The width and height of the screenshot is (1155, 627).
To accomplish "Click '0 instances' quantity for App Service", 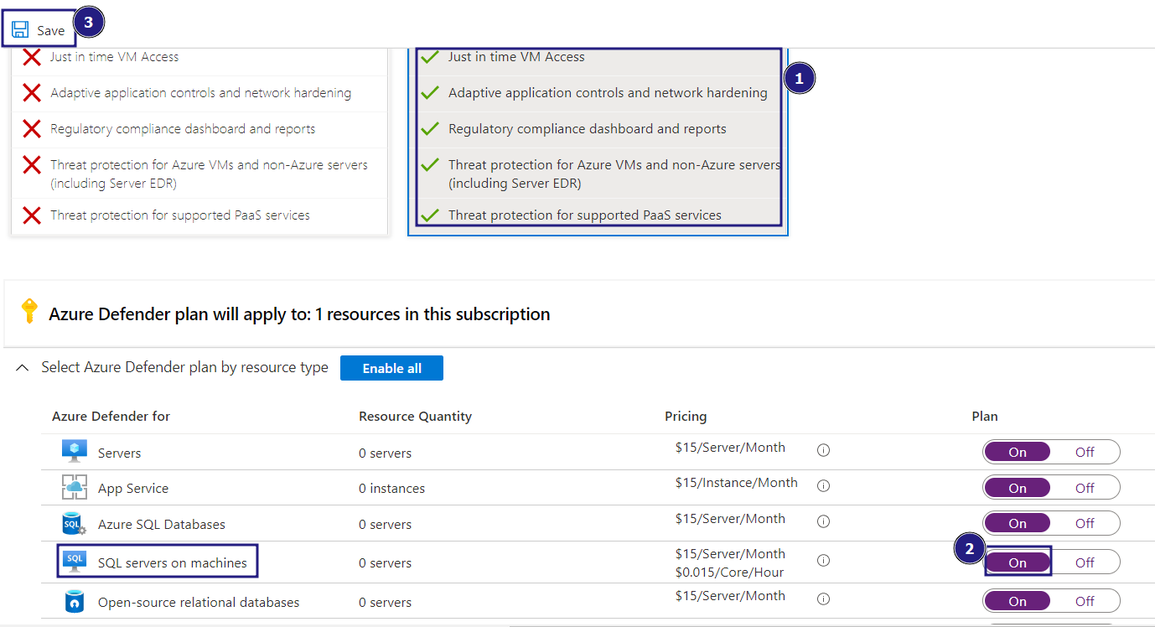I will [392, 488].
